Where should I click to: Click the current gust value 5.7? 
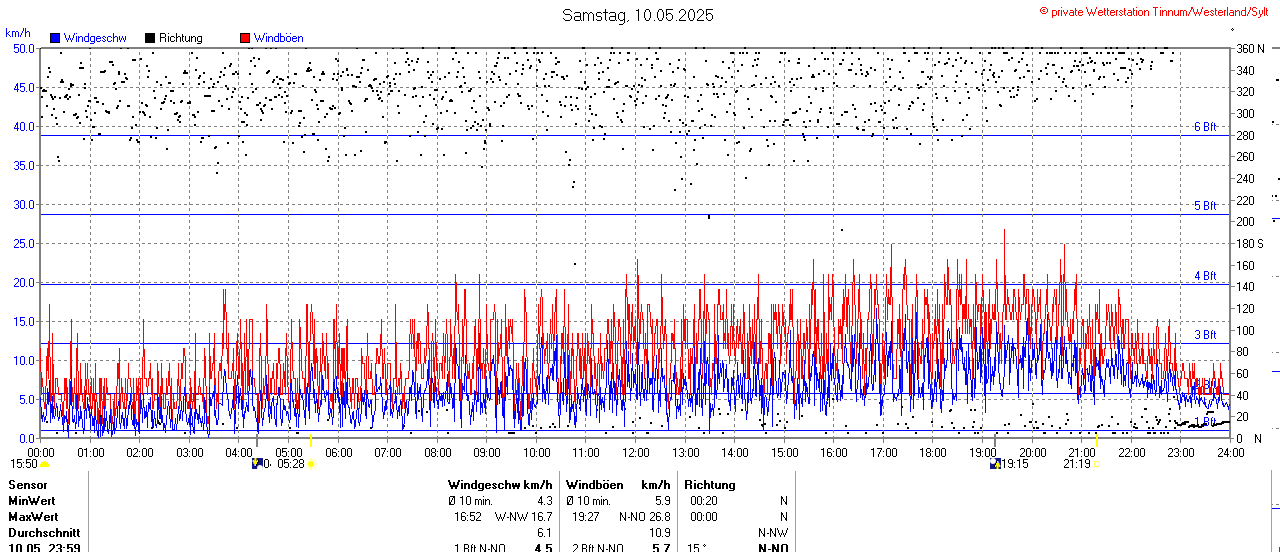pos(662,548)
